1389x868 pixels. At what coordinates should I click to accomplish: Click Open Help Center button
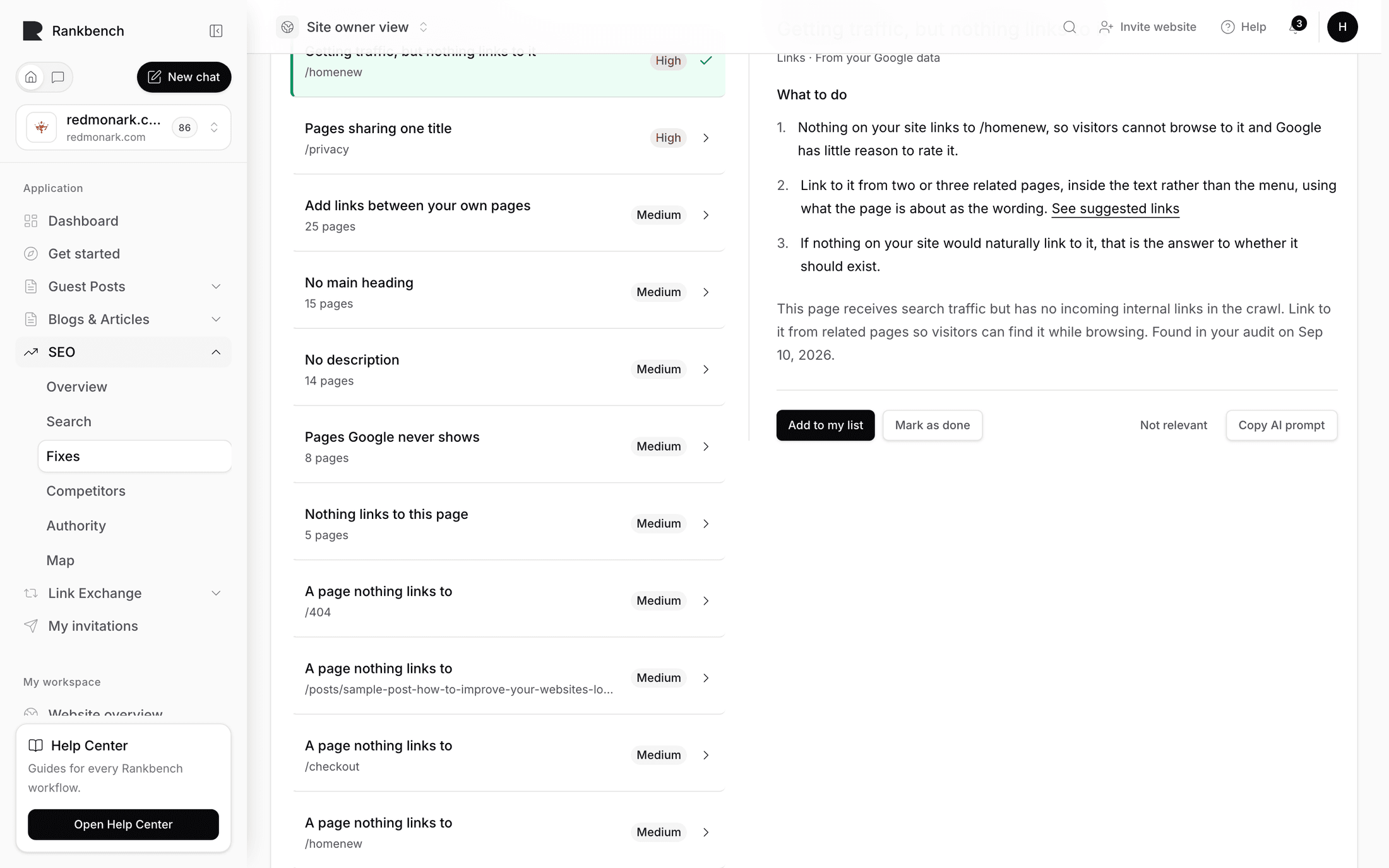pyautogui.click(x=123, y=824)
